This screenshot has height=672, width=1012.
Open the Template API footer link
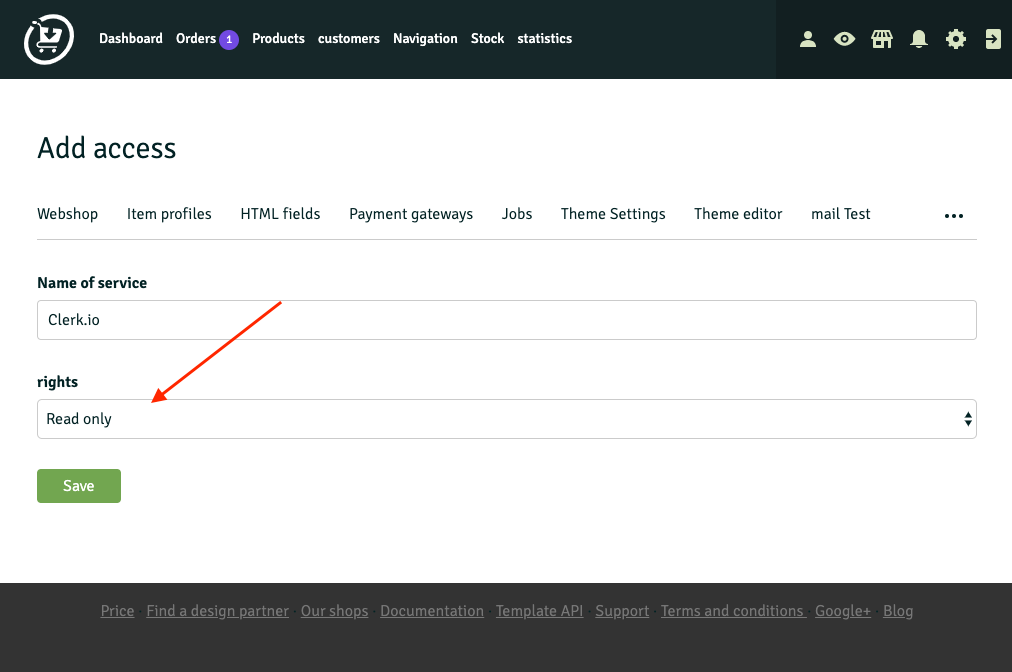[x=539, y=611]
